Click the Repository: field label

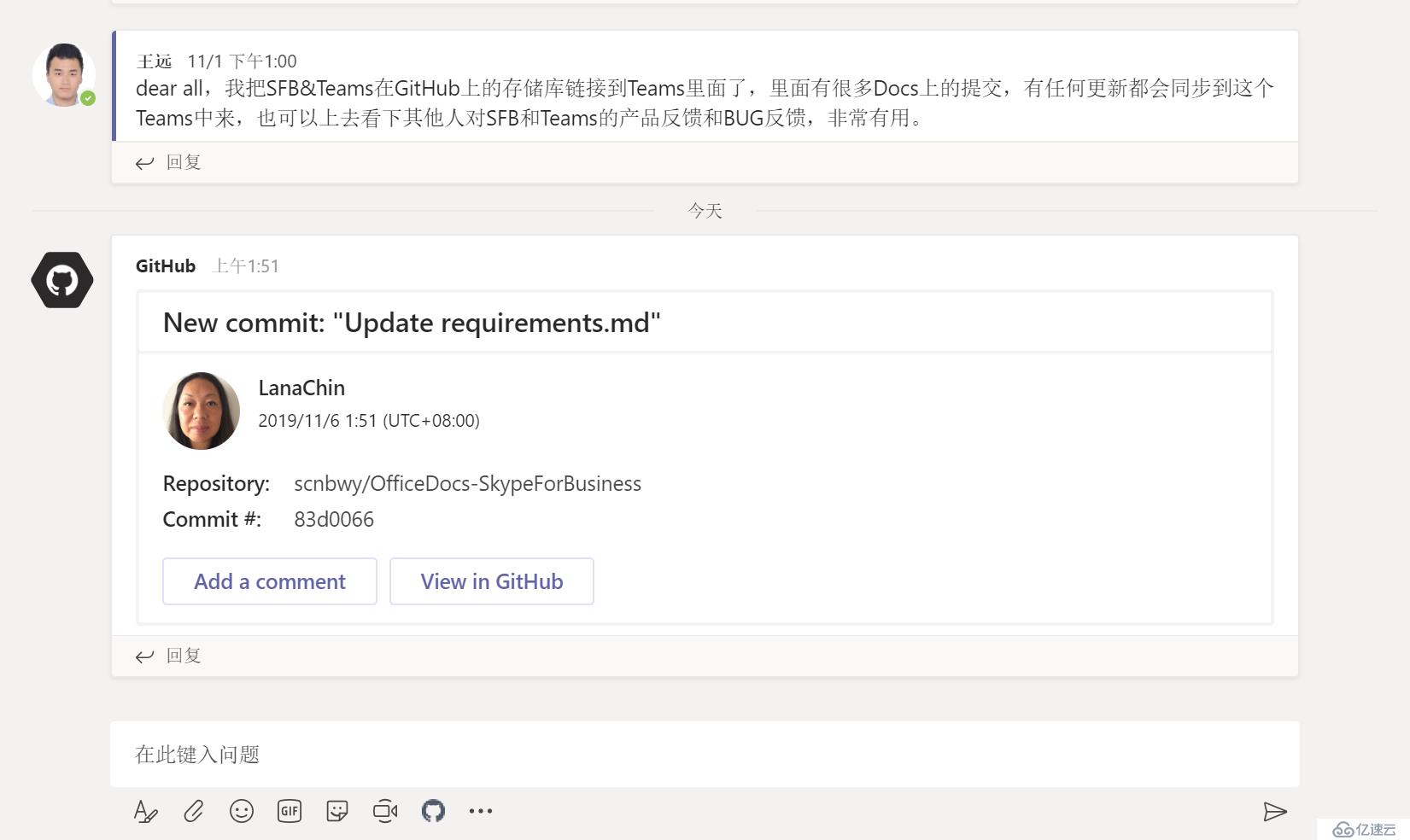point(216,483)
